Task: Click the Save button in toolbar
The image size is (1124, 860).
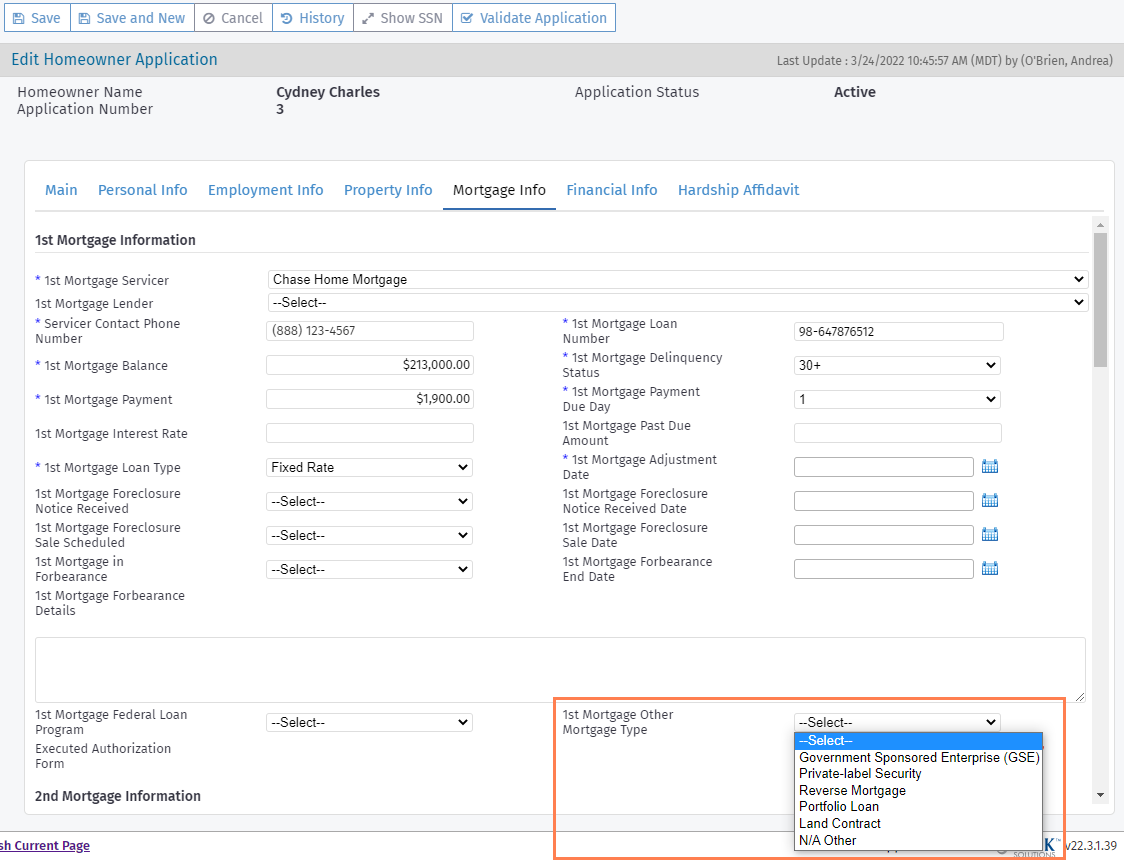Action: [35, 18]
